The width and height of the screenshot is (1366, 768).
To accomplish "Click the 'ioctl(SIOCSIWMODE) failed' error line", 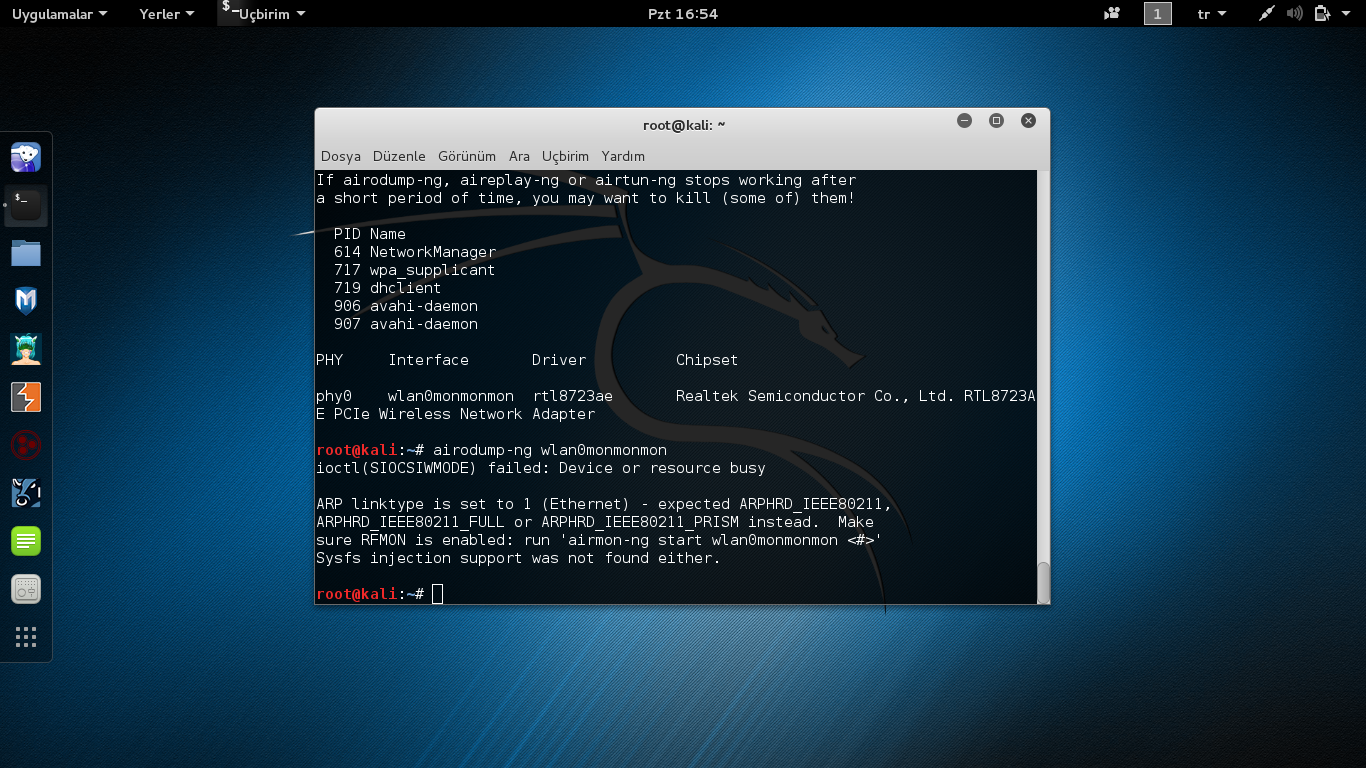I will pyautogui.click(x=541, y=468).
